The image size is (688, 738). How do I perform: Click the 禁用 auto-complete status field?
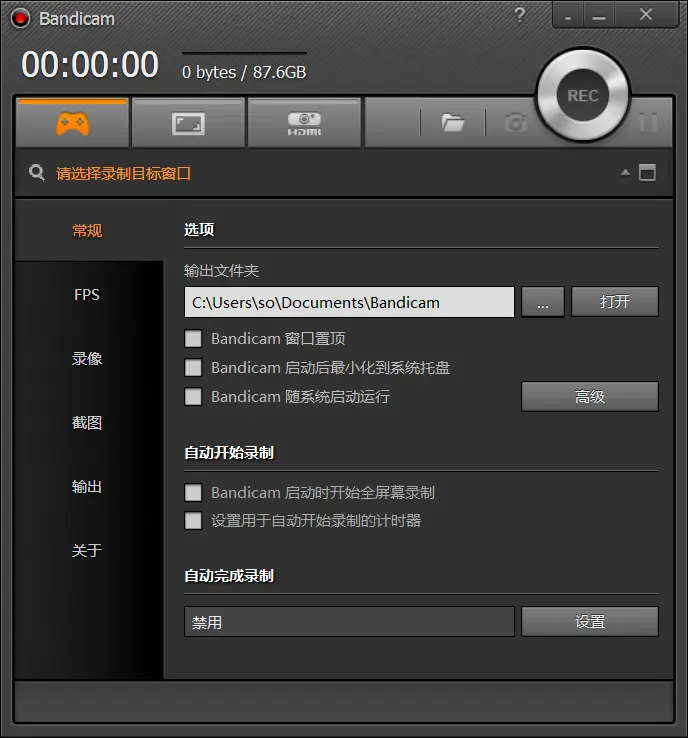[x=349, y=622]
